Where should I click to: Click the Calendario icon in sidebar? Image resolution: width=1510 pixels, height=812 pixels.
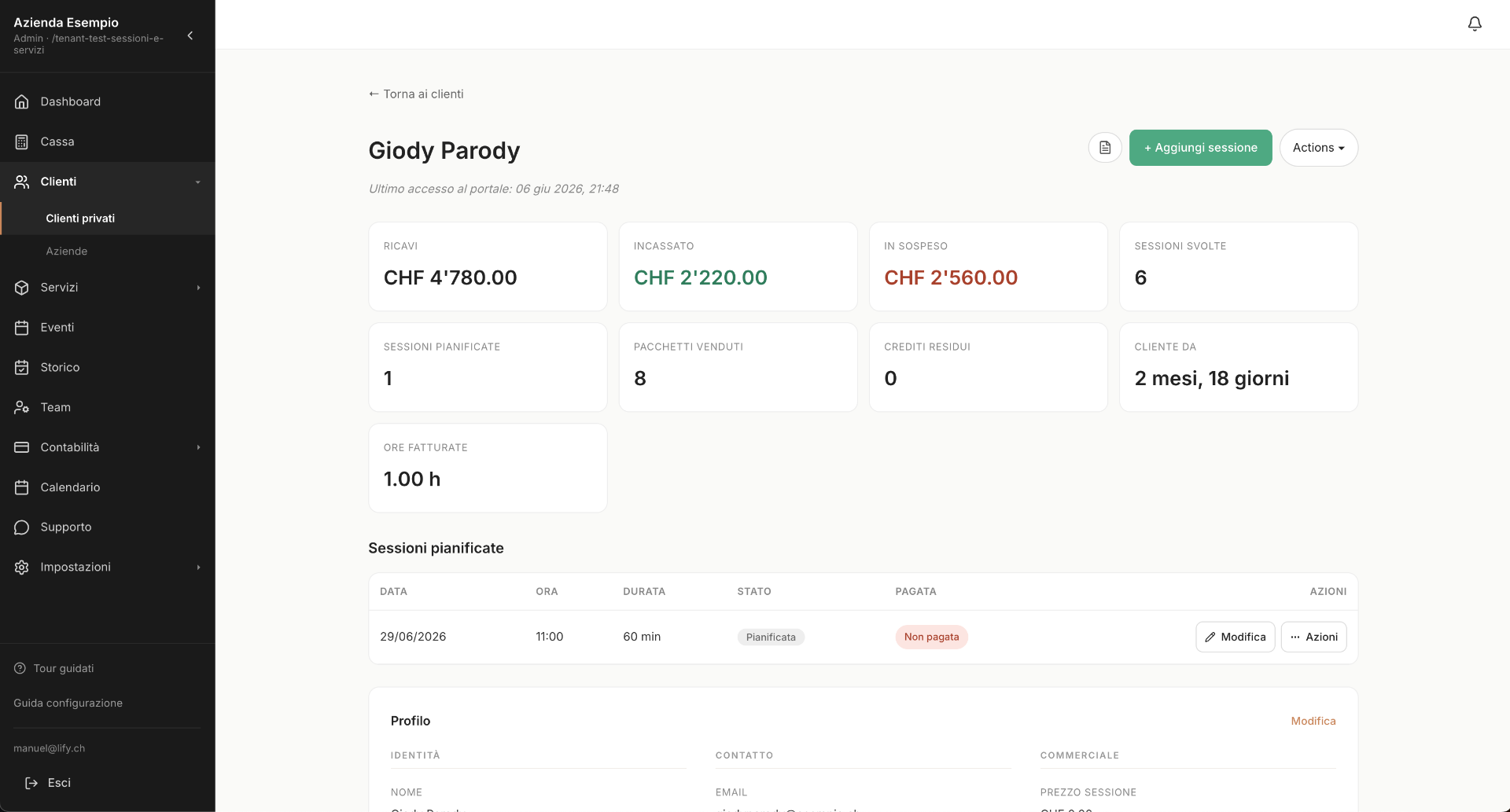[x=22, y=487]
